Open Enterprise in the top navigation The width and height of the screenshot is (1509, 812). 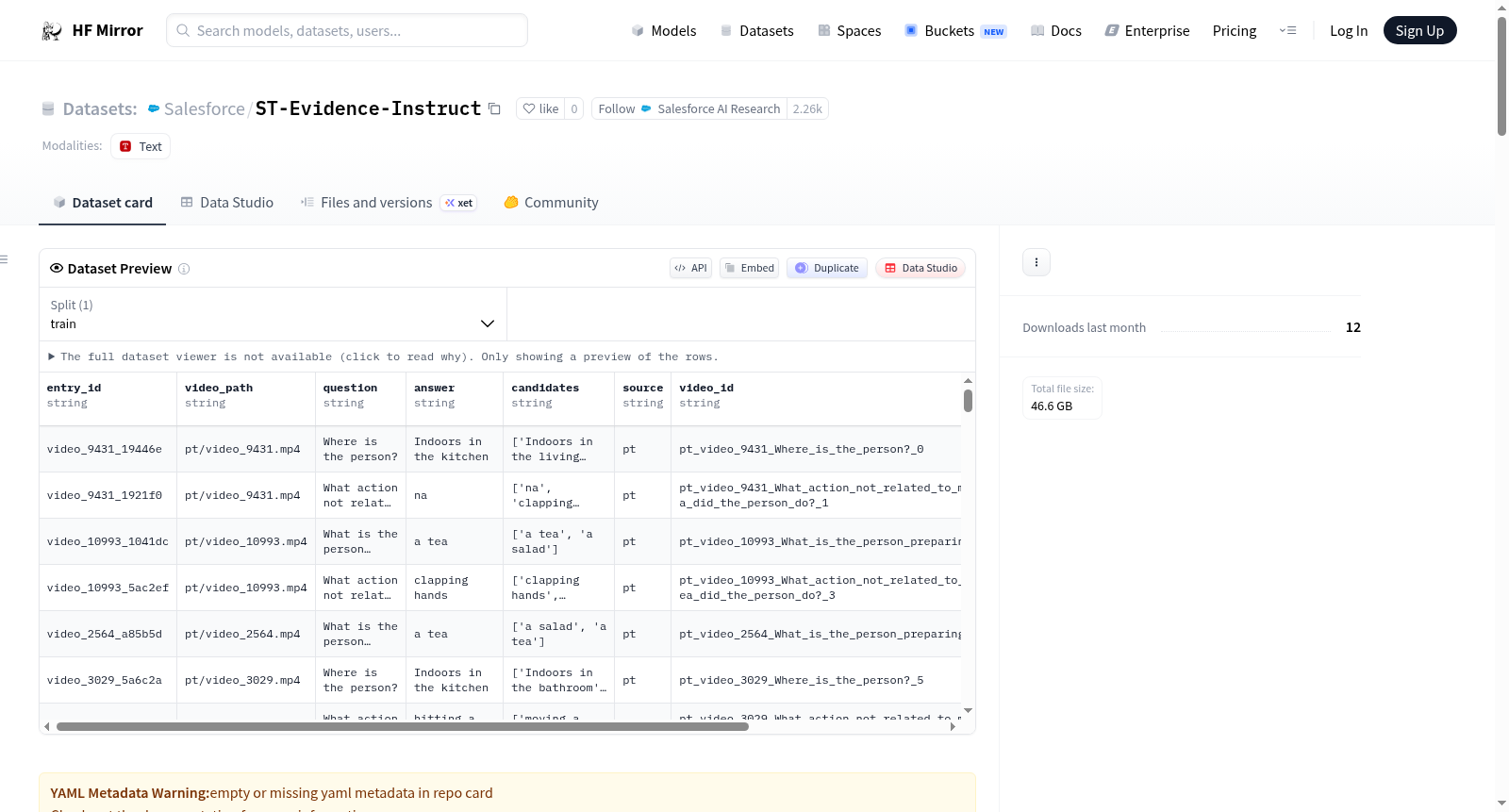pyautogui.click(x=1147, y=31)
